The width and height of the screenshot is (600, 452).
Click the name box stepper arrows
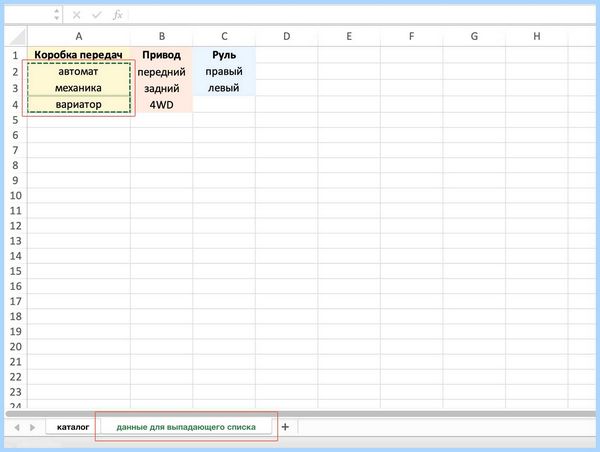57,15
